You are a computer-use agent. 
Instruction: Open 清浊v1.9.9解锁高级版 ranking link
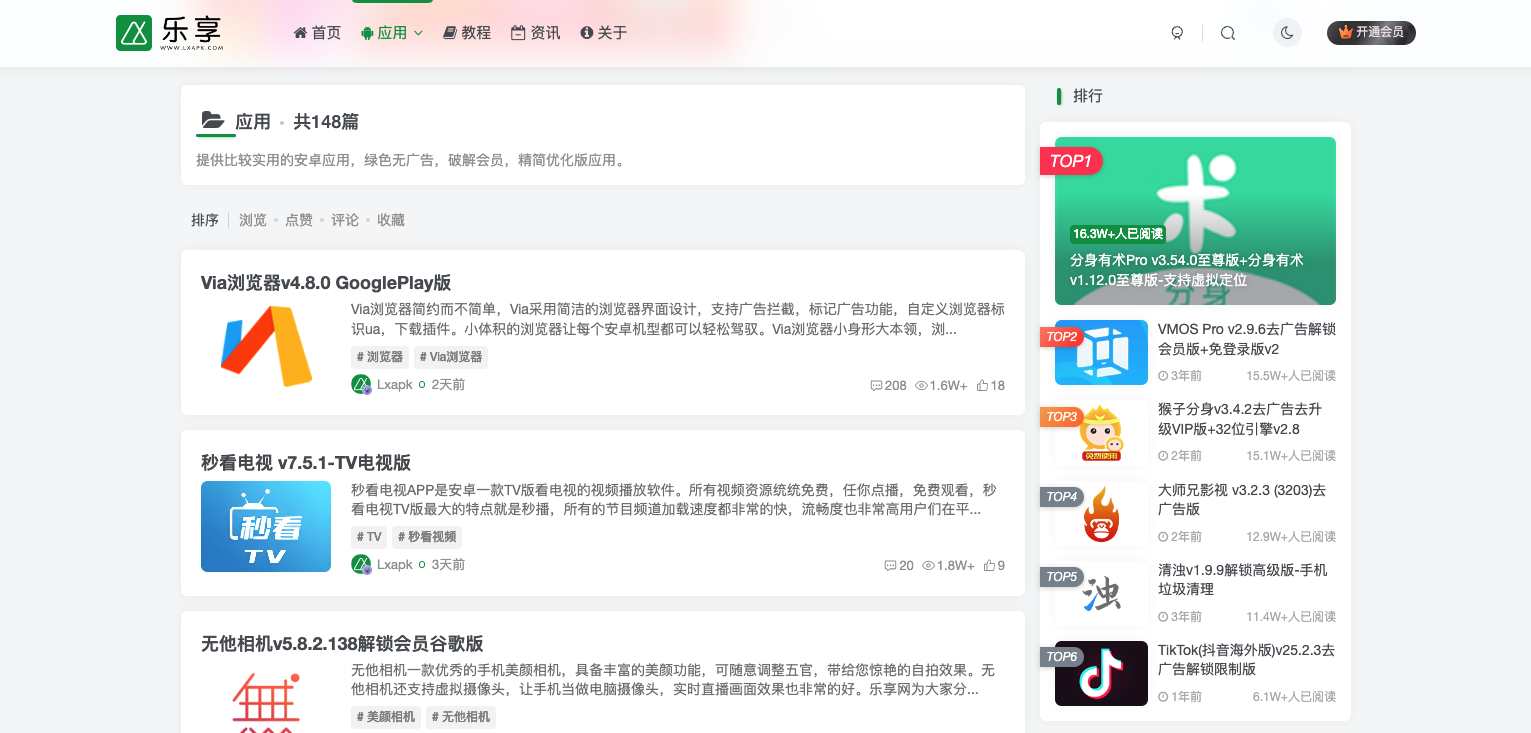[1243, 580]
